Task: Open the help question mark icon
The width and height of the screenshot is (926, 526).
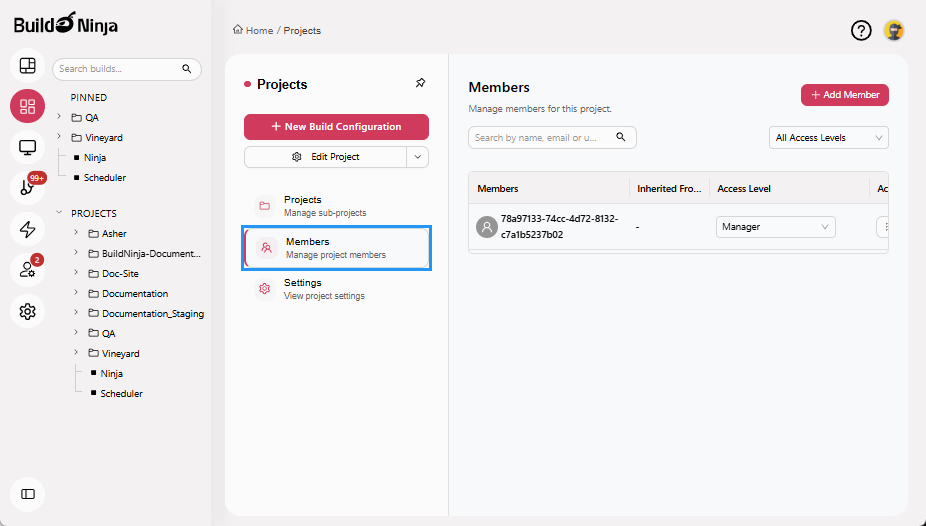Action: [x=861, y=30]
